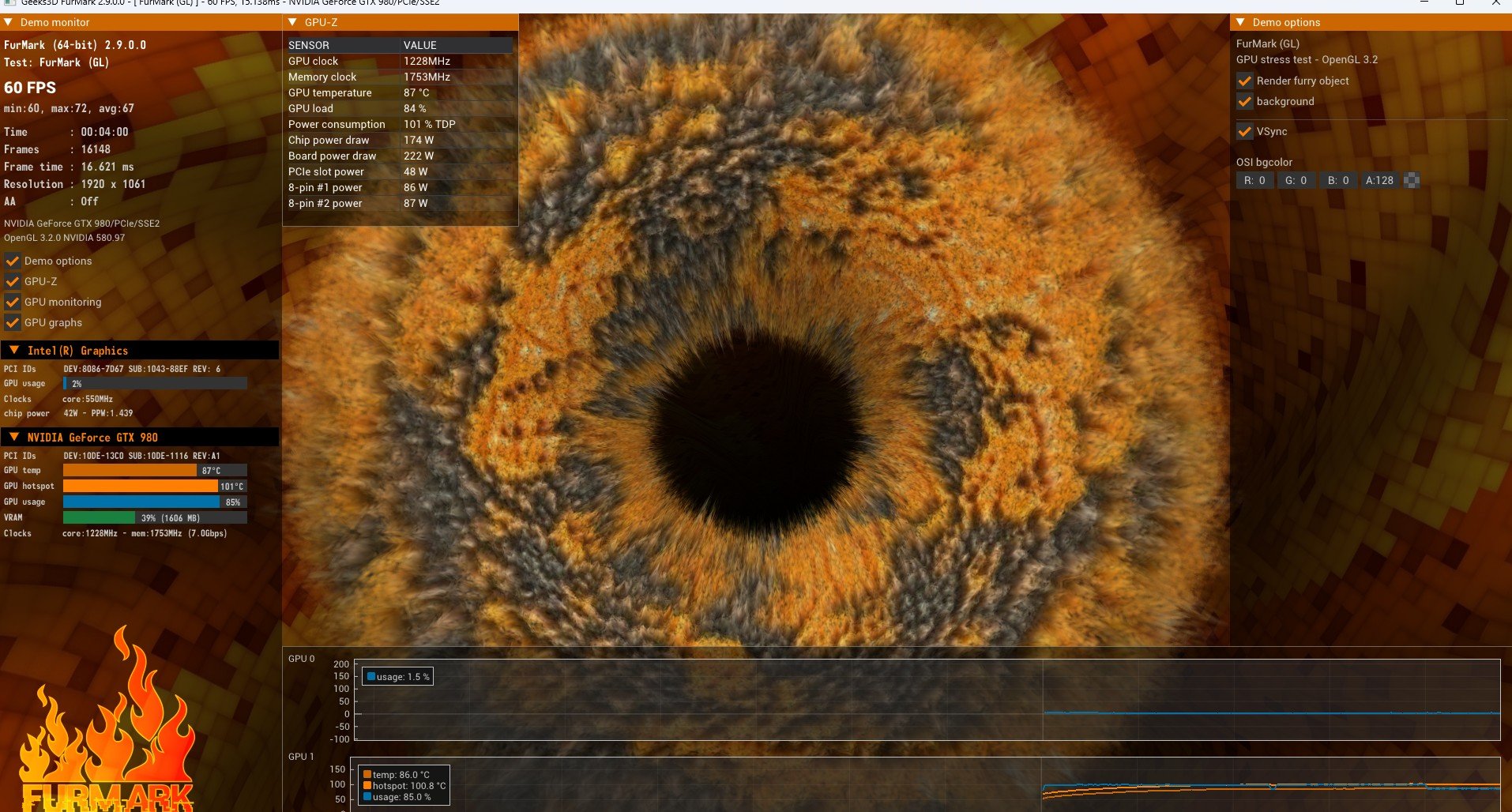
Task: Click the B: 0 color field
Action: coord(1338,180)
